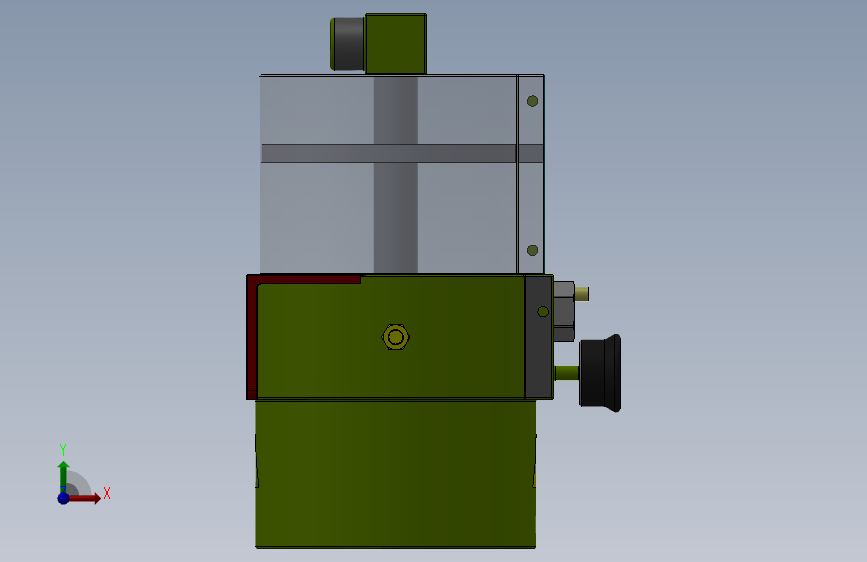Image resolution: width=867 pixels, height=562 pixels.
Task: Select the lower green reservoir body
Action: (x=395, y=474)
